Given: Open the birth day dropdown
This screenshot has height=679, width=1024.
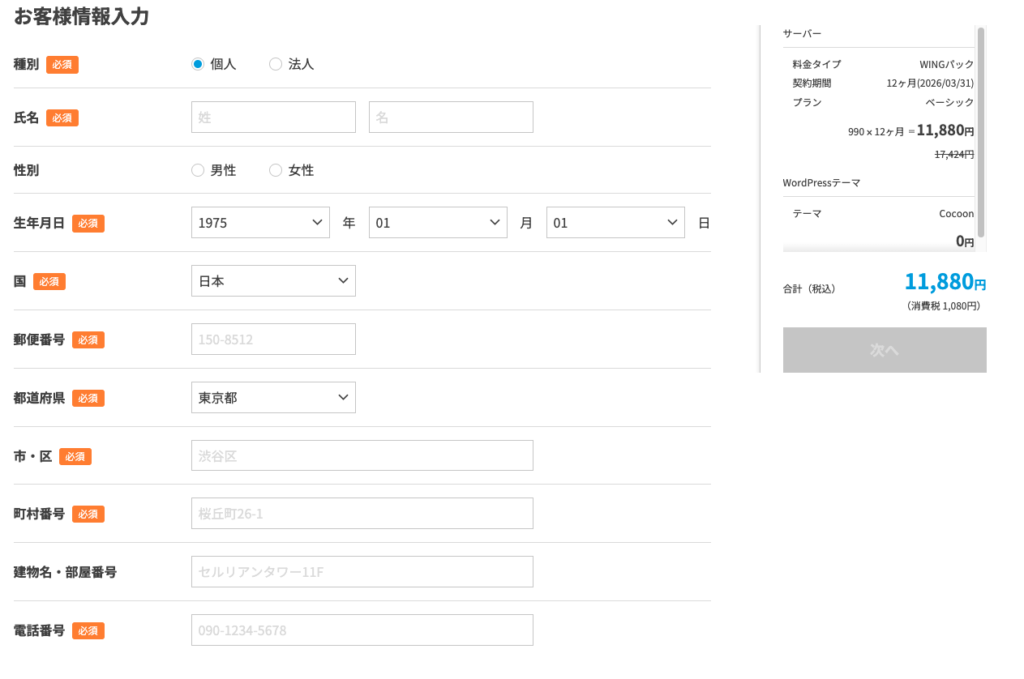Looking at the screenshot, I should (x=615, y=223).
